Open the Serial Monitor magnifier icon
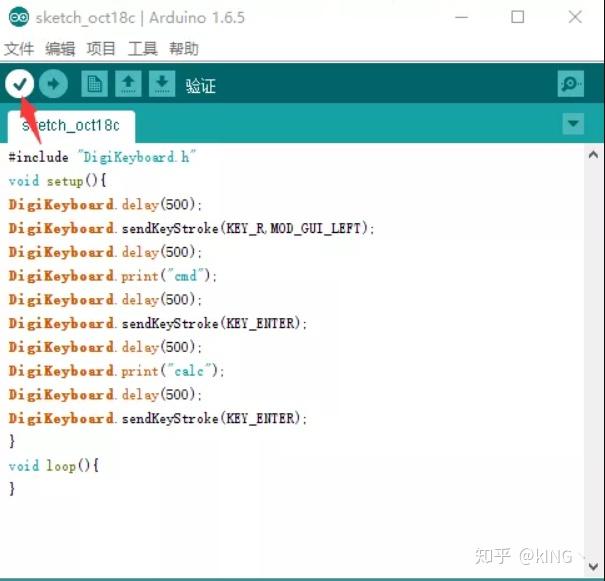605x581 pixels. (571, 84)
